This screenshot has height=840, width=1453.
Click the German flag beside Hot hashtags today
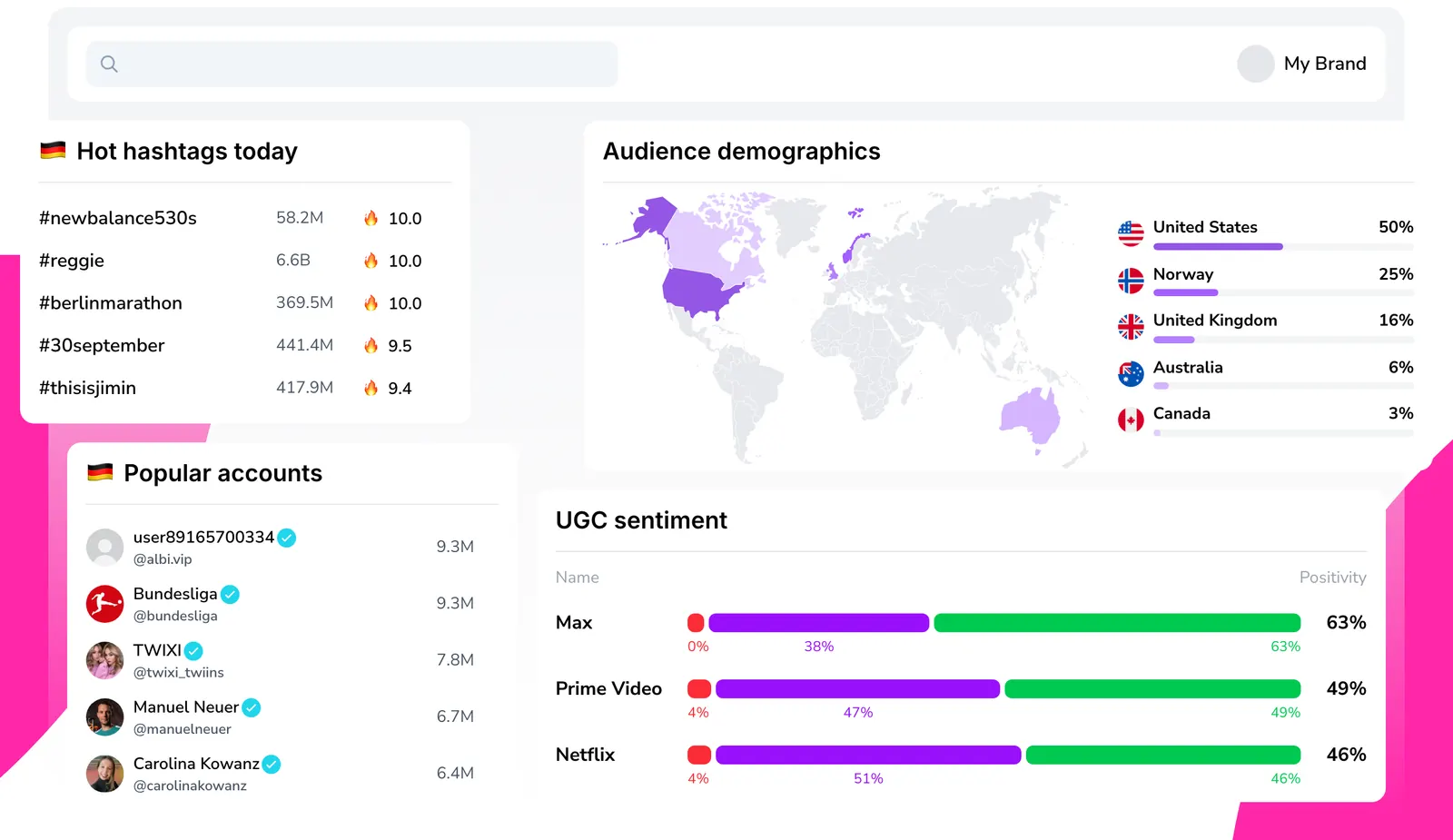(53, 151)
